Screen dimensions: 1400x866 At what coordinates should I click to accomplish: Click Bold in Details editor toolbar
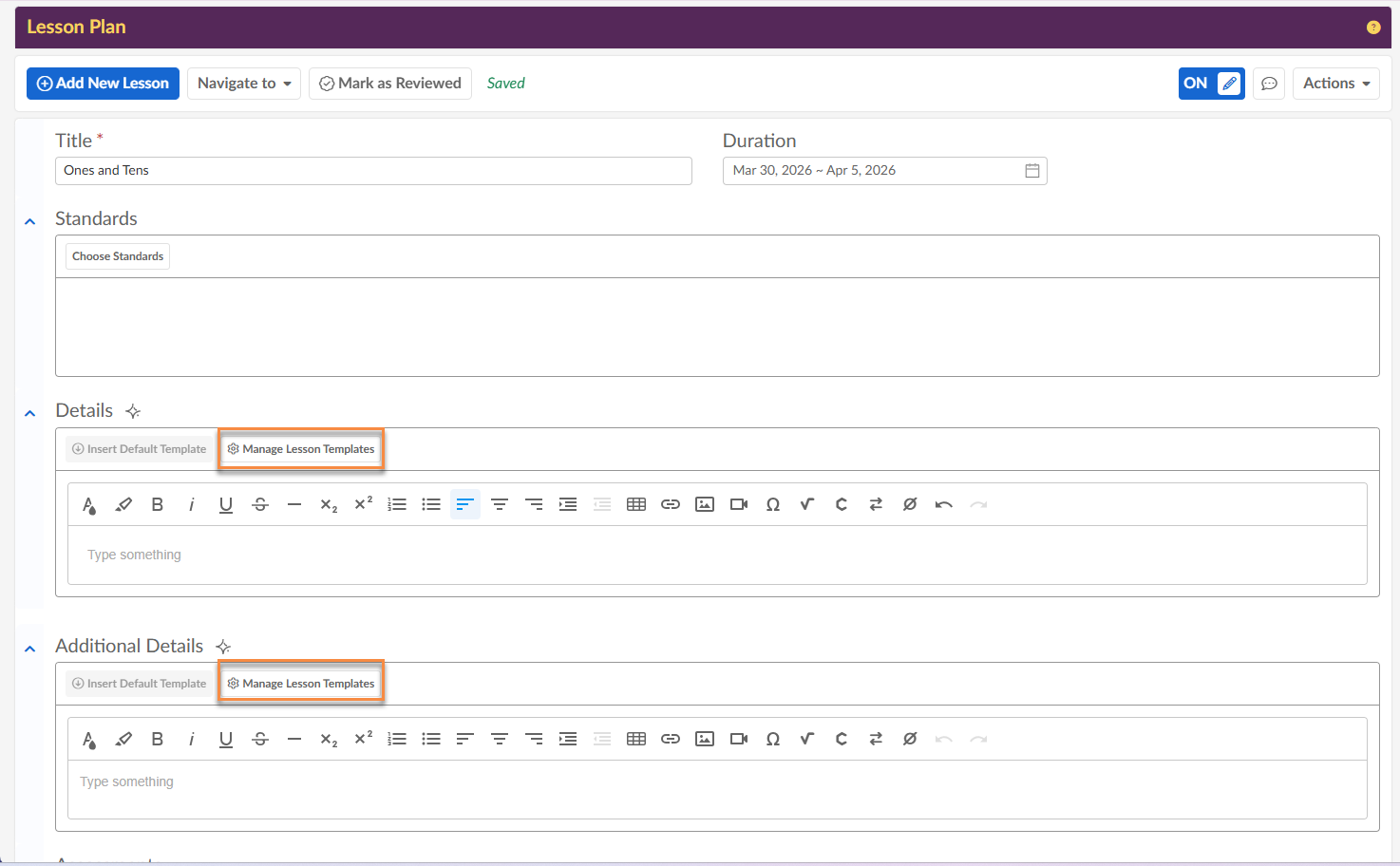pyautogui.click(x=158, y=504)
